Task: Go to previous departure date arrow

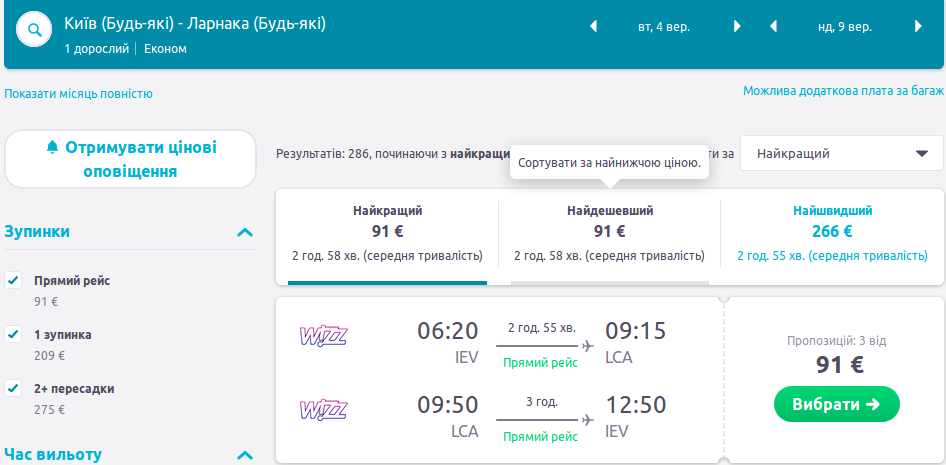Action: click(593, 26)
